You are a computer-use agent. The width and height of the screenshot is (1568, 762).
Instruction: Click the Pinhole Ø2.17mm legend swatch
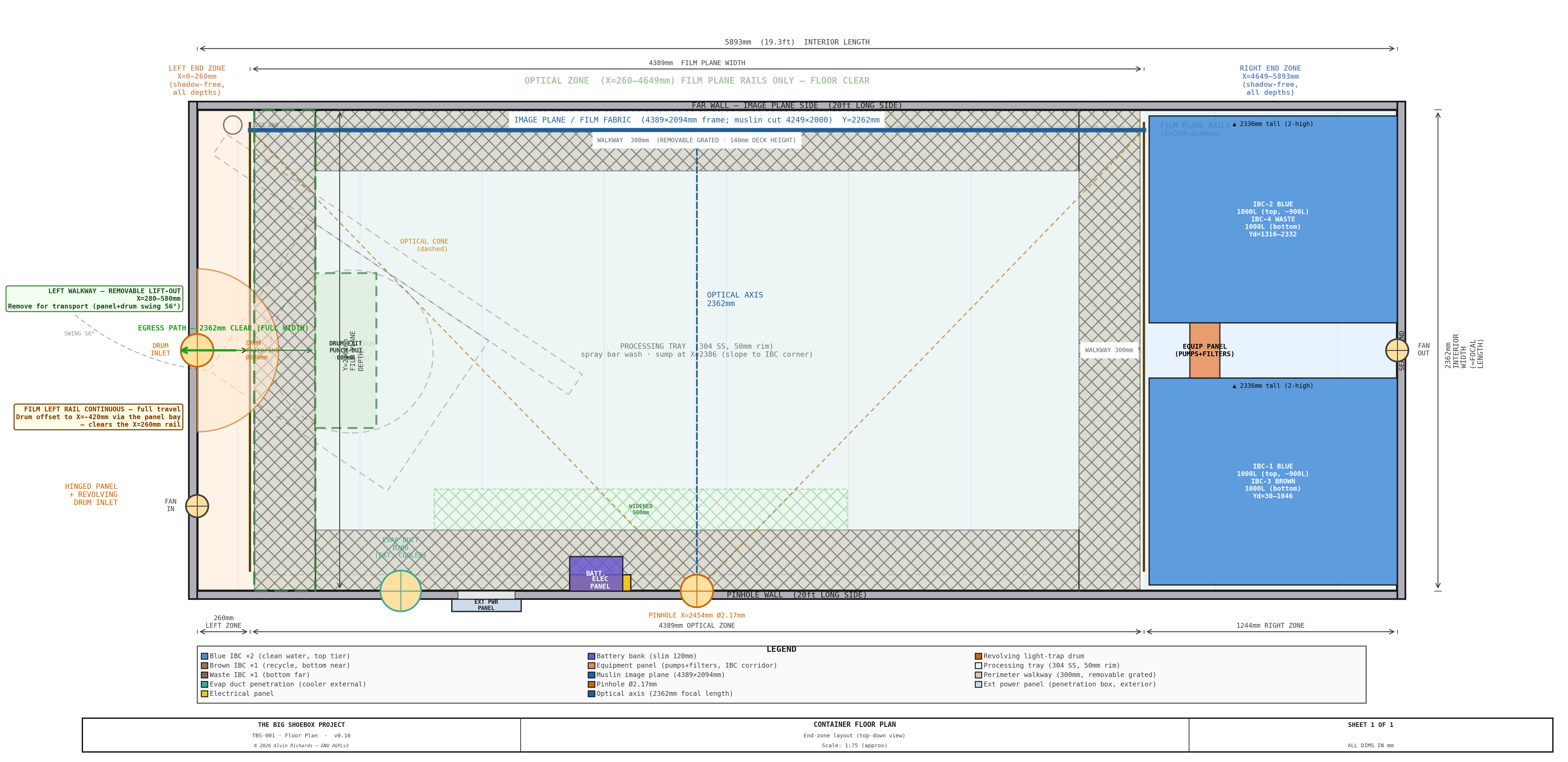(591, 684)
